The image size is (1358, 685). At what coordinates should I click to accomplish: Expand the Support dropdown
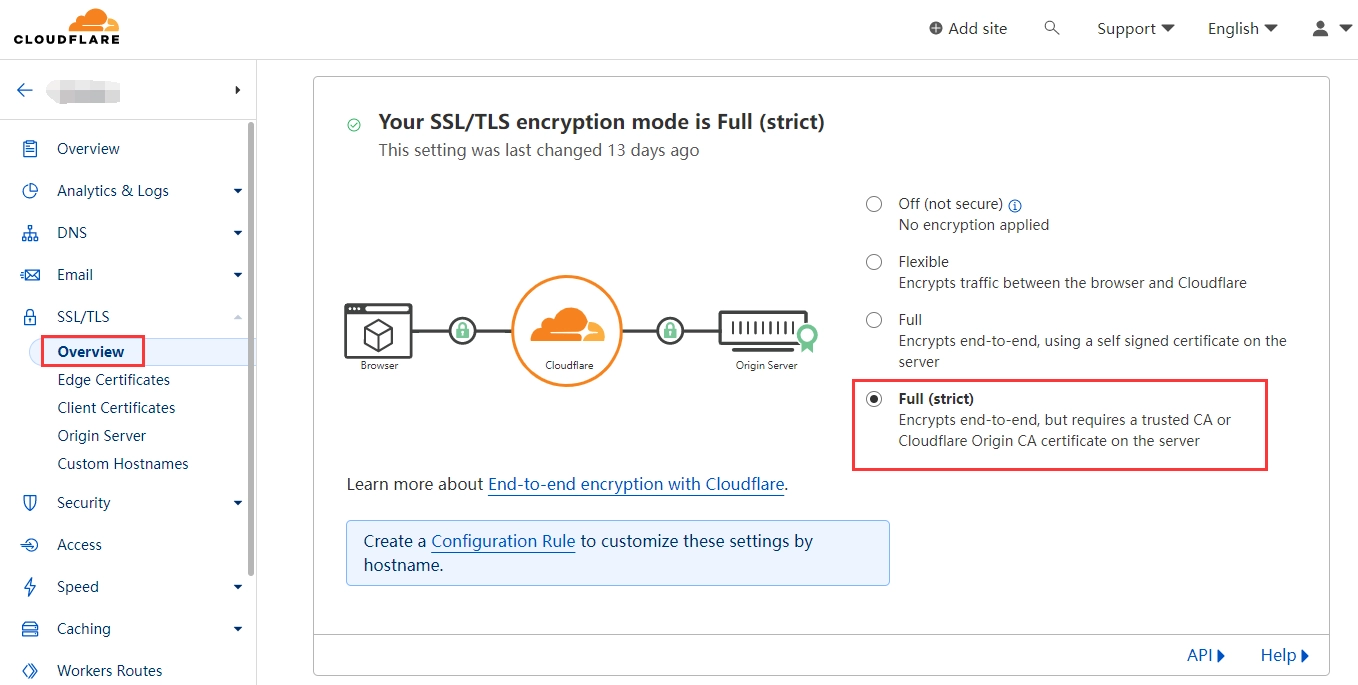pos(1134,28)
